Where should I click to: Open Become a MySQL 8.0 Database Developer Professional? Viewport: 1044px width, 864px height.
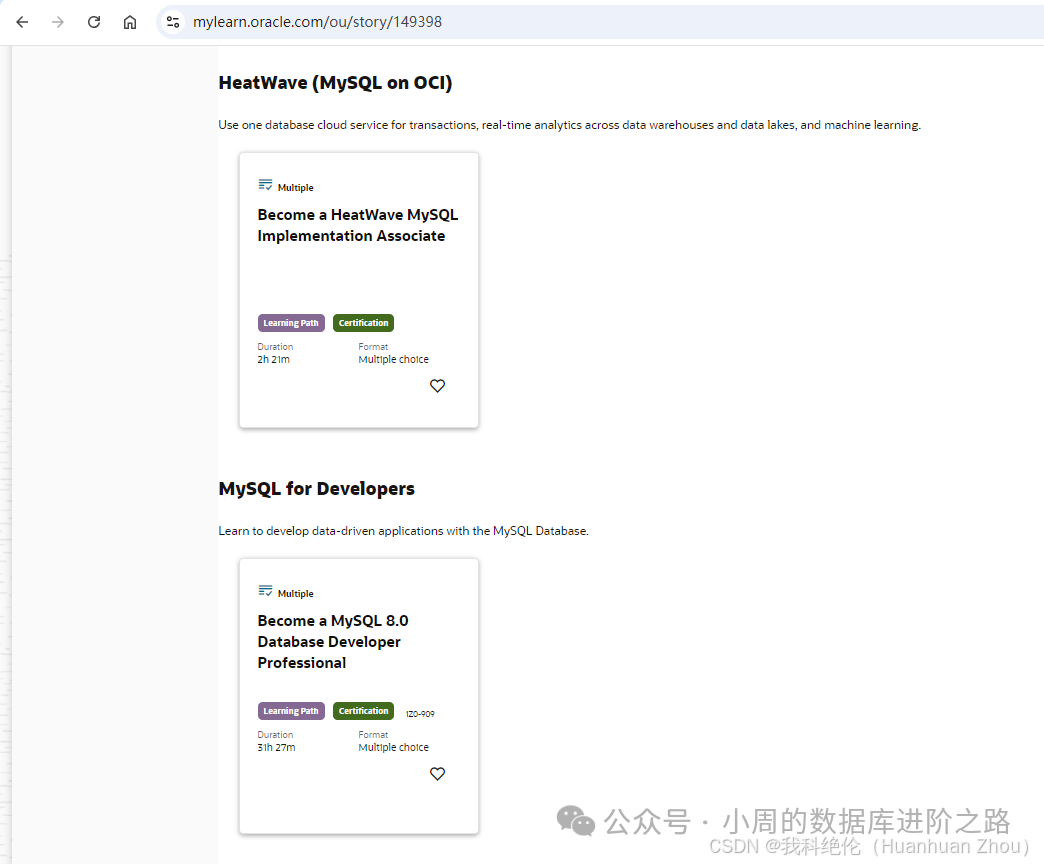pyautogui.click(x=333, y=642)
